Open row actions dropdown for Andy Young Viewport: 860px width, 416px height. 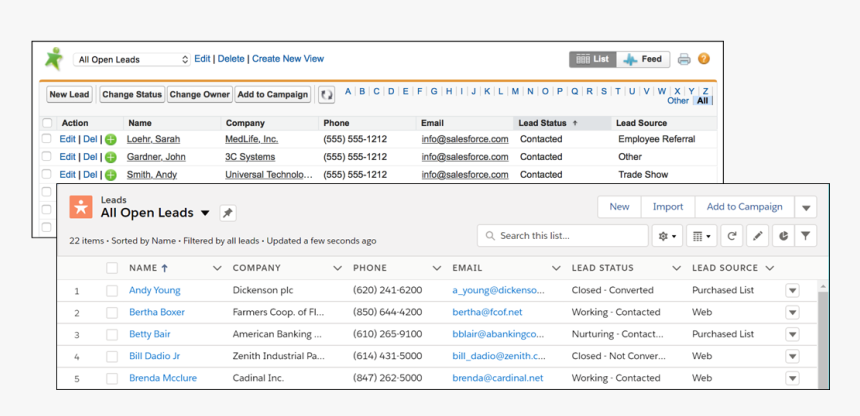point(792,291)
